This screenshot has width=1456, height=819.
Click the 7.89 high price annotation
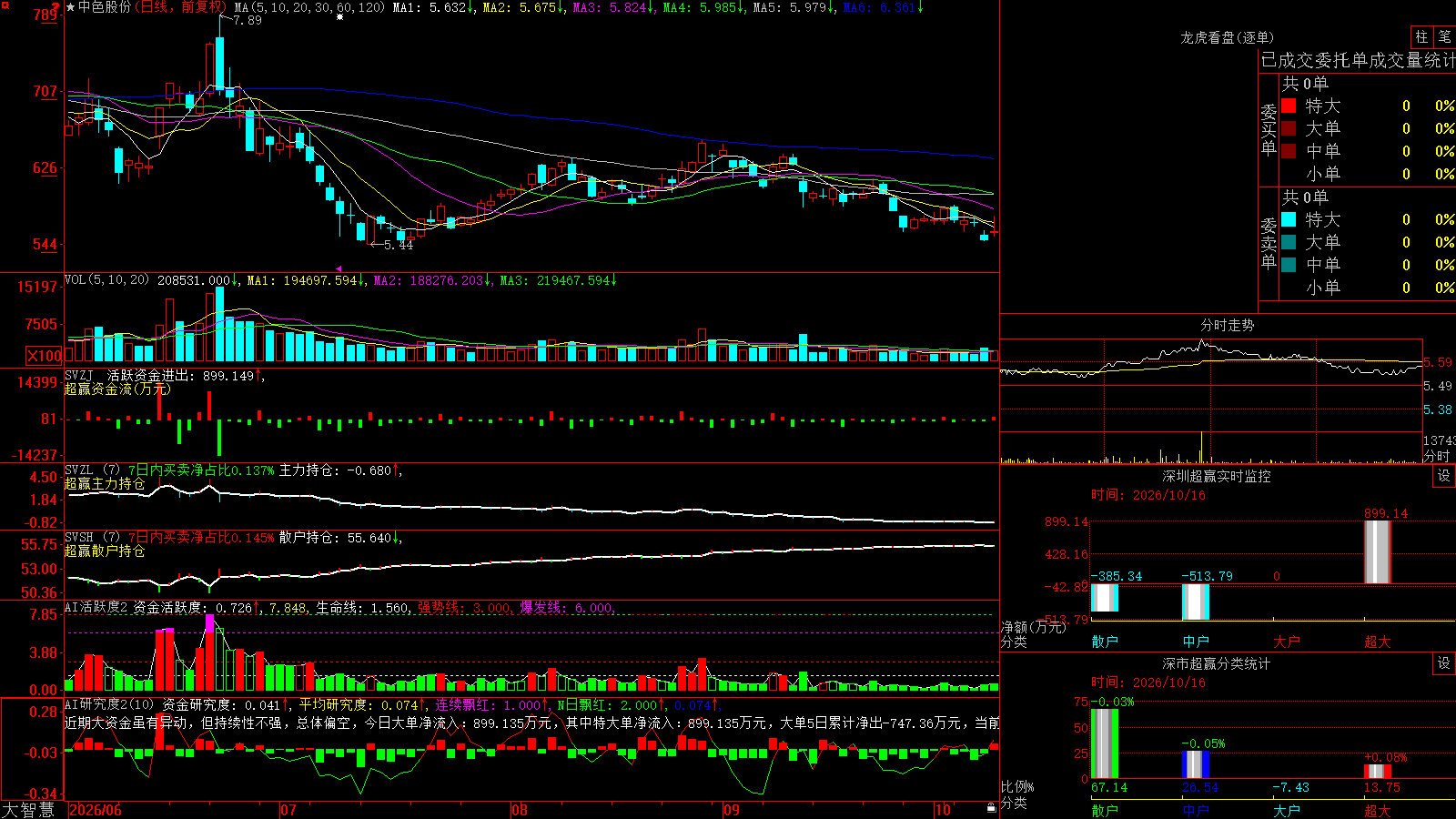[x=248, y=20]
